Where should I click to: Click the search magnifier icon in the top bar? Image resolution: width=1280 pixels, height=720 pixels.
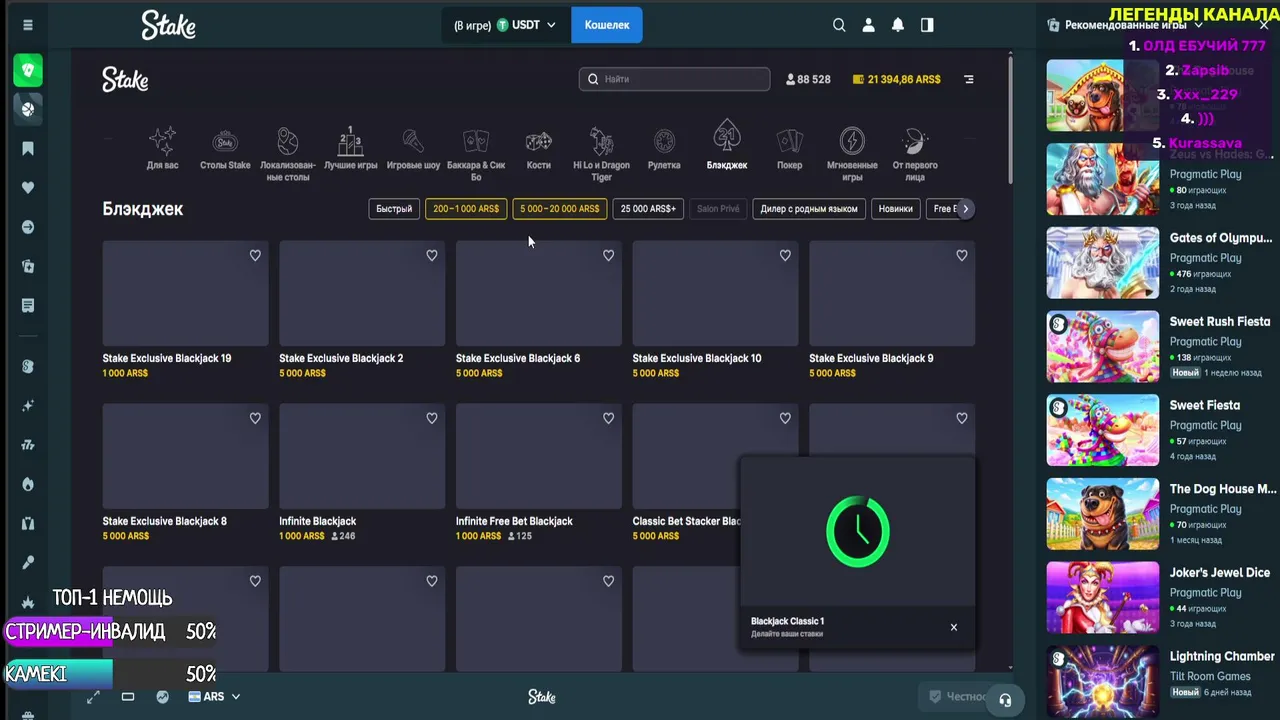(839, 25)
